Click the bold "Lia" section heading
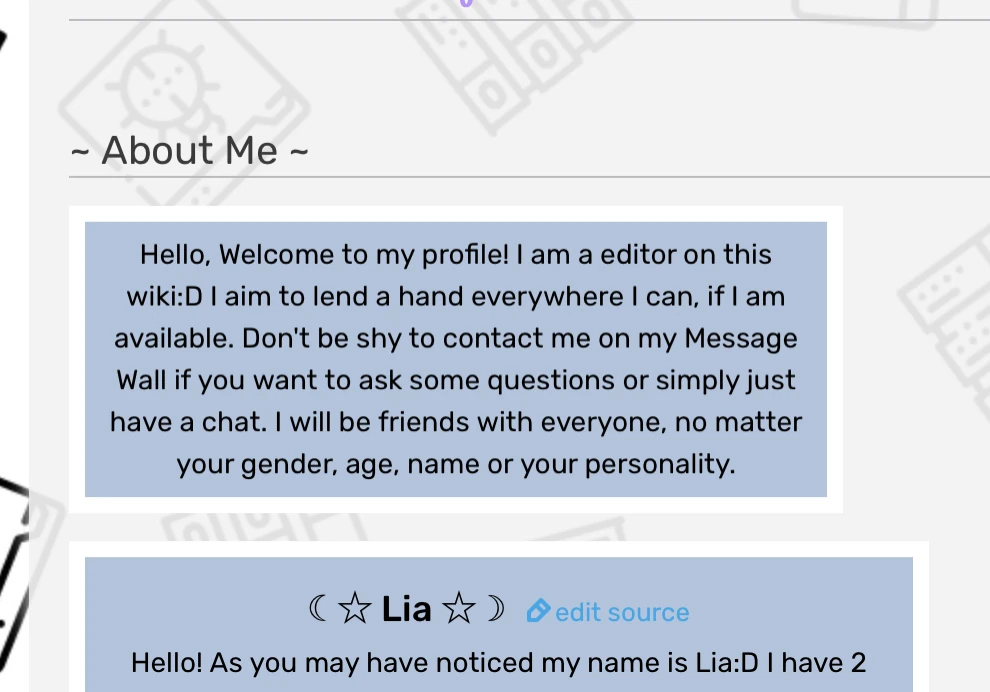Screen dimensions: 990x692 tap(406, 608)
